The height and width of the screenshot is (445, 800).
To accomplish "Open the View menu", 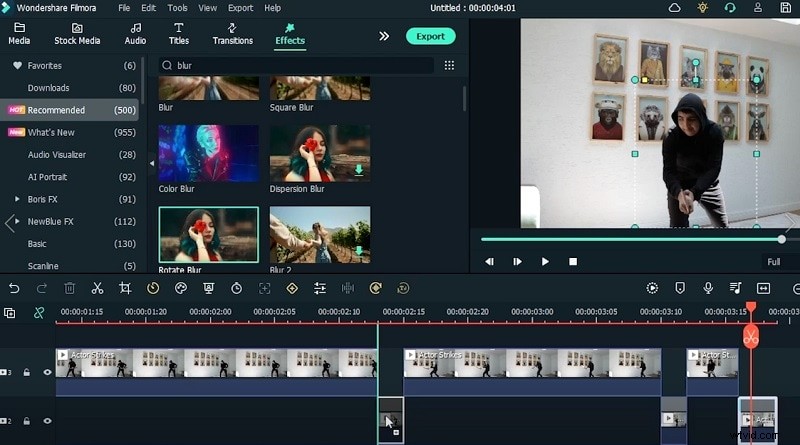I will [x=207, y=8].
